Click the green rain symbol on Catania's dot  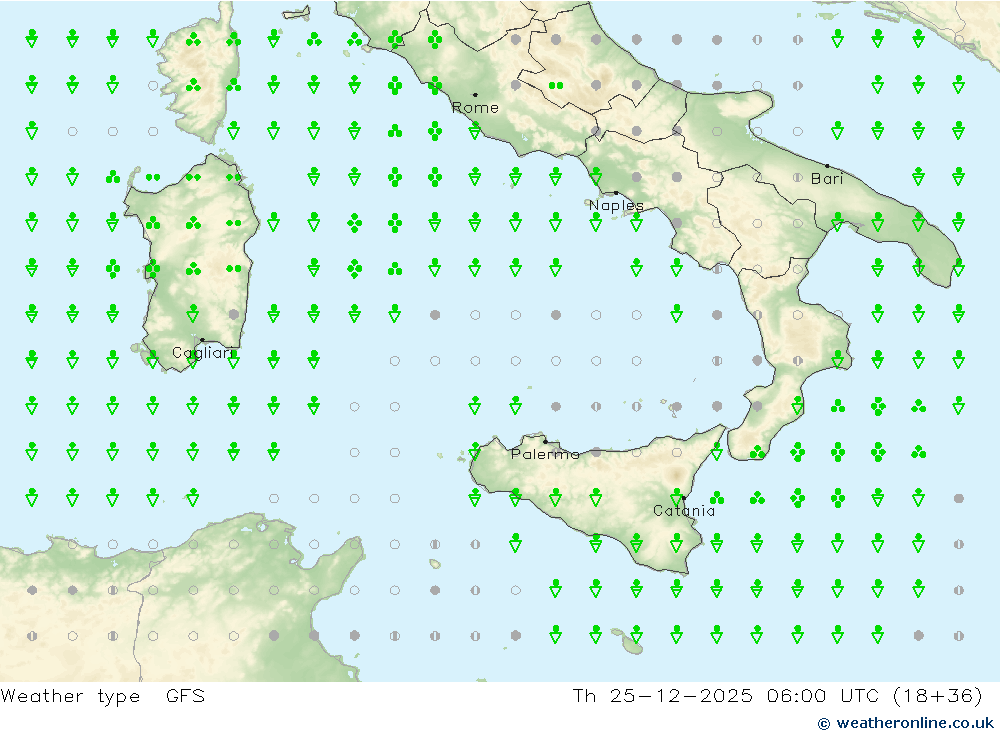(677, 497)
